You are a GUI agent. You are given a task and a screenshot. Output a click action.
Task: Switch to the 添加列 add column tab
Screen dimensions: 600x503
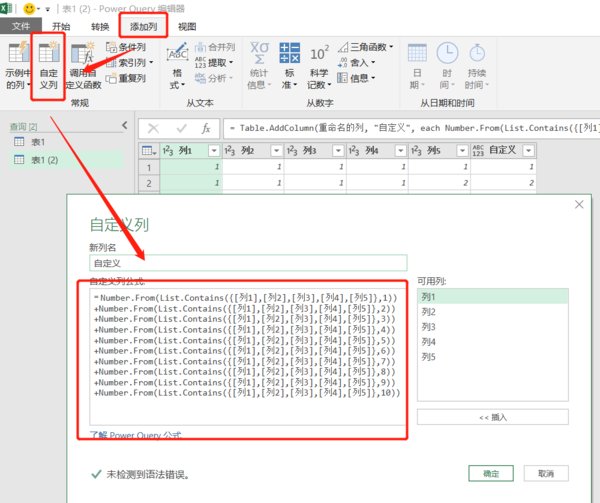point(143,26)
